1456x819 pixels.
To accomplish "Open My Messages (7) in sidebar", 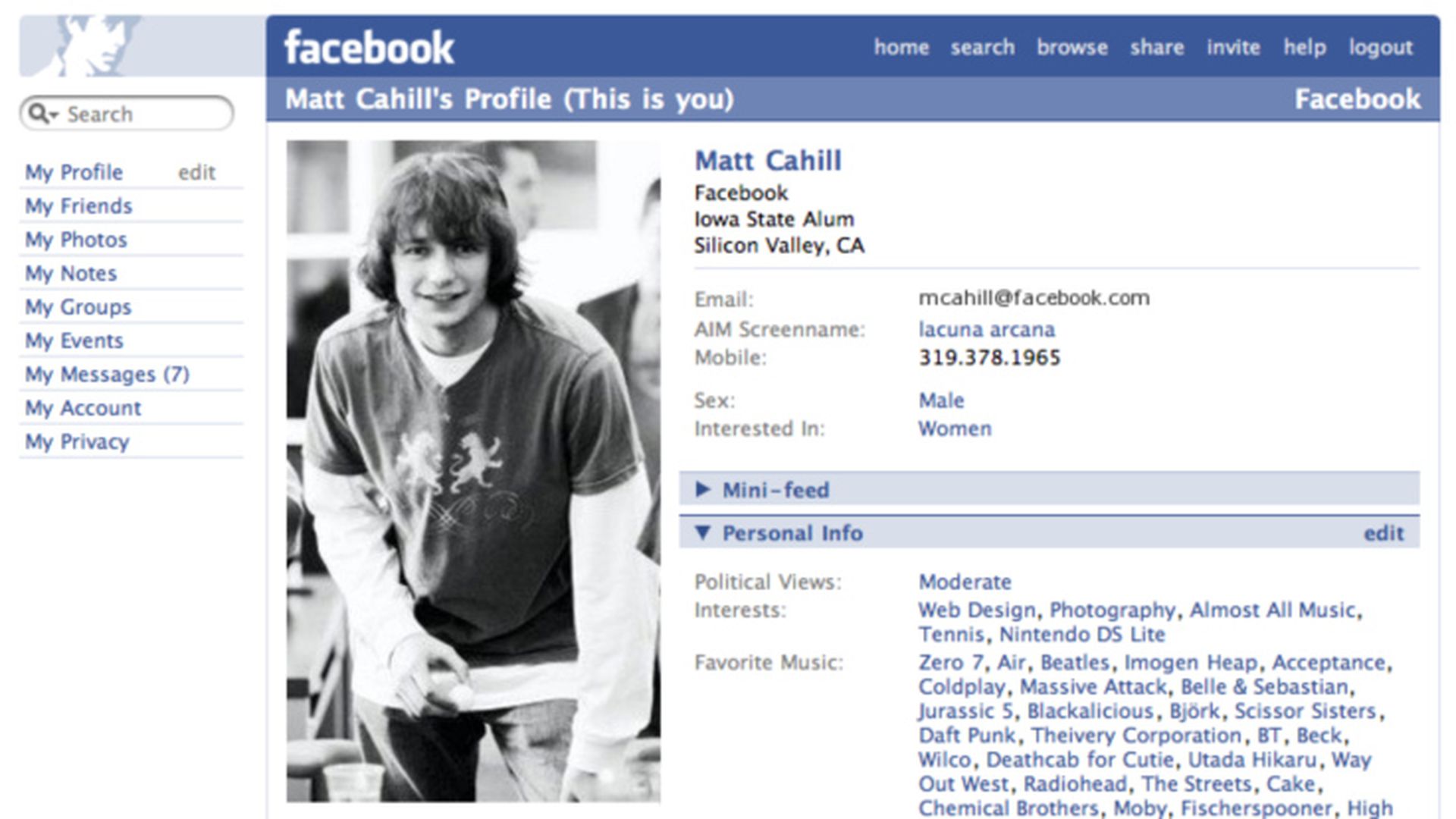I will (107, 375).
